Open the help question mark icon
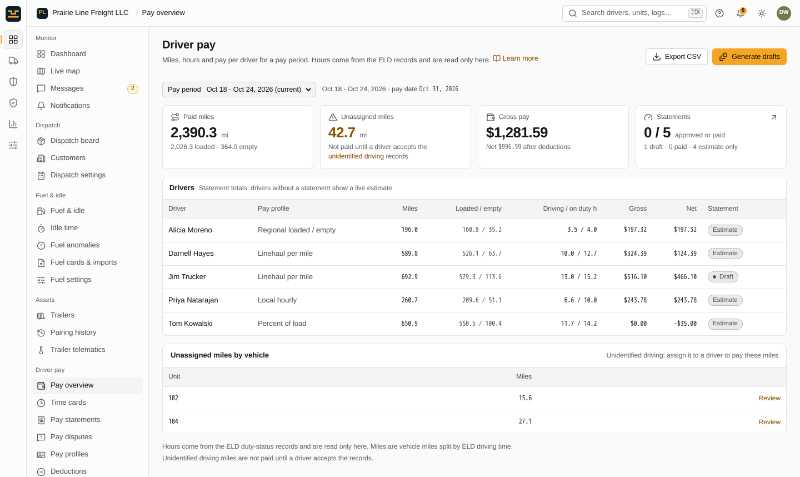Viewport: 800px width, 477px height. 719,13
